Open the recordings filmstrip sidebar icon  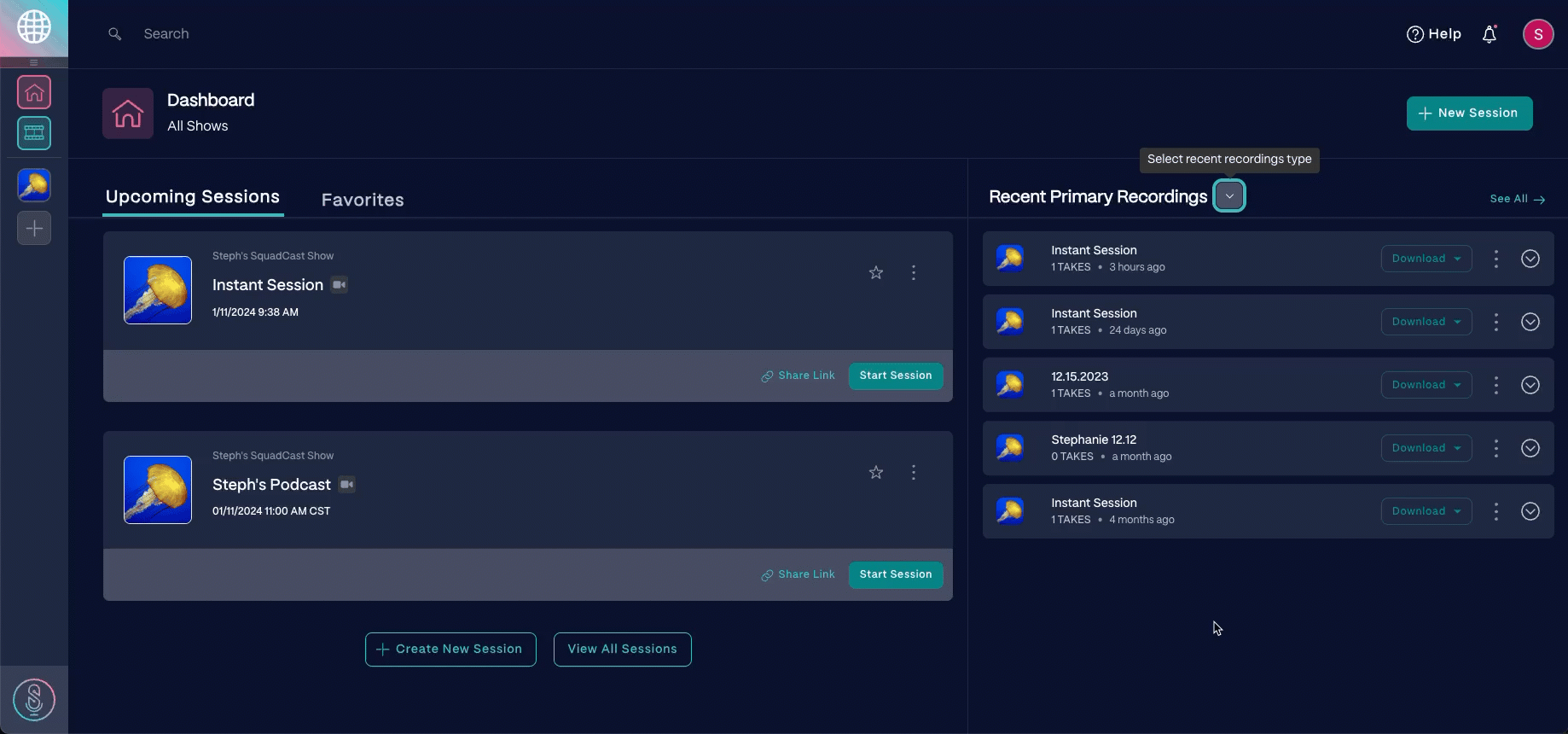(34, 133)
